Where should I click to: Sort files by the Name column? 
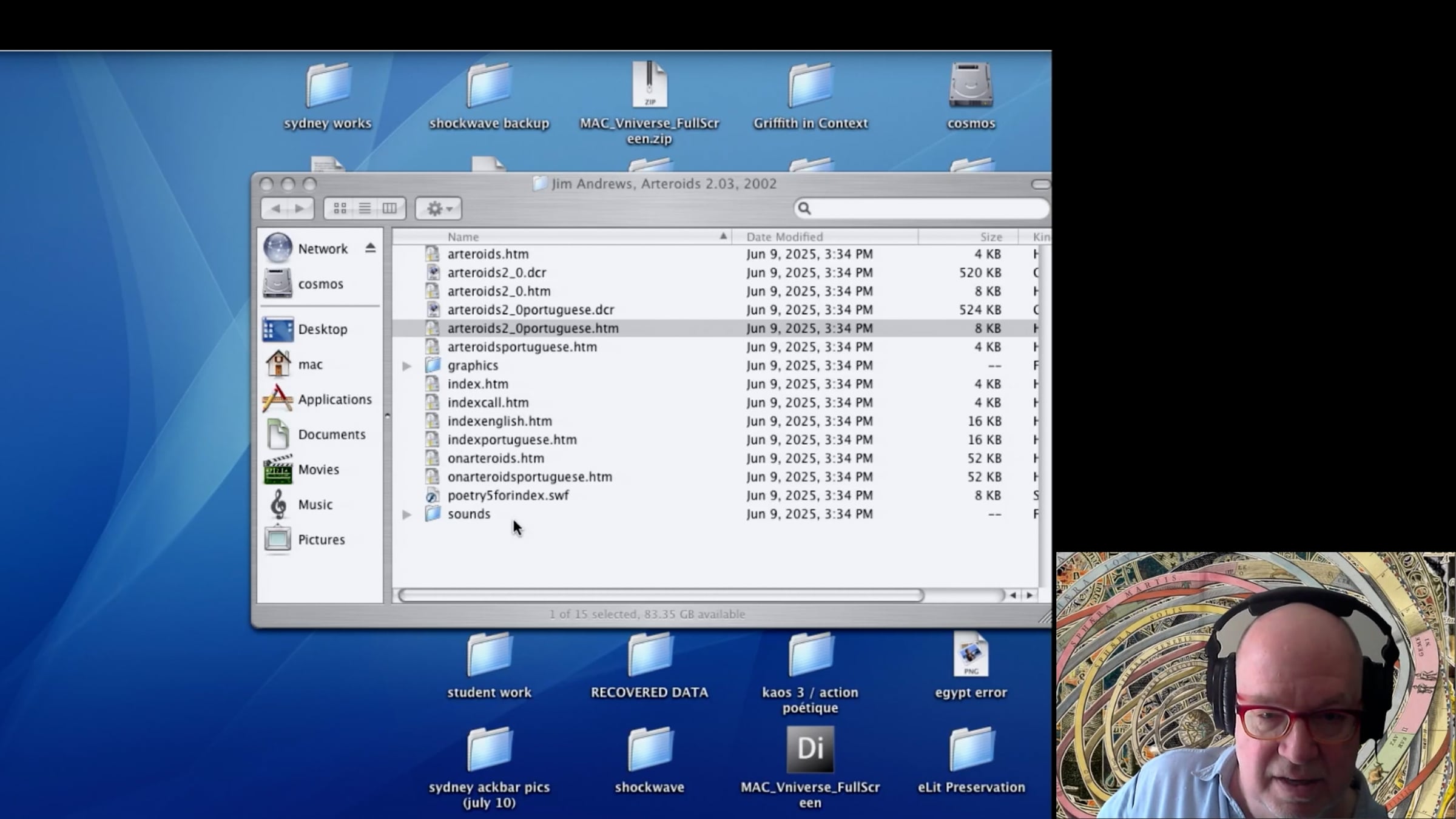pos(562,237)
